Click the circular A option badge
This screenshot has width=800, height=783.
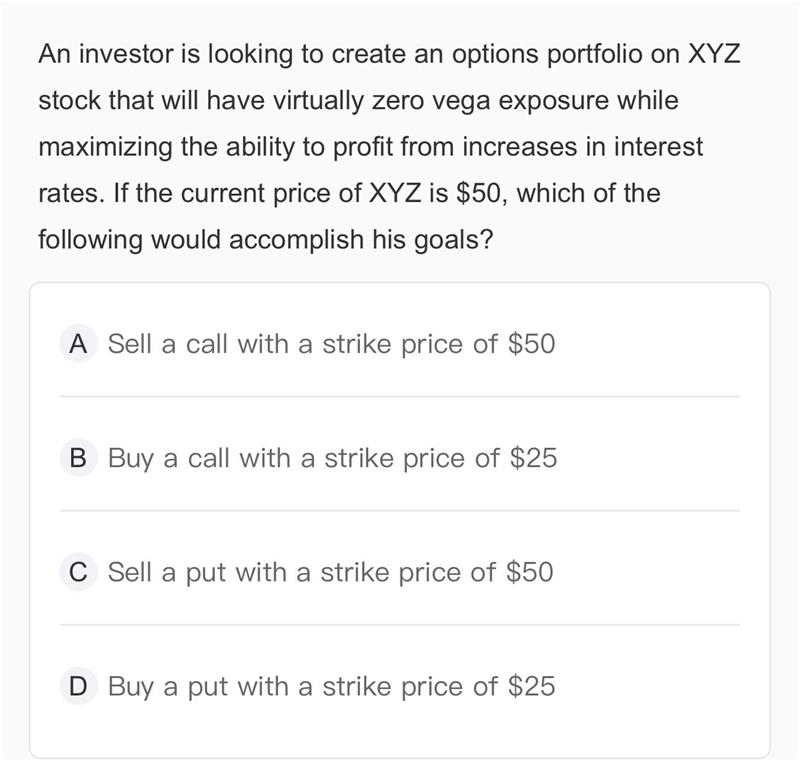click(x=77, y=344)
